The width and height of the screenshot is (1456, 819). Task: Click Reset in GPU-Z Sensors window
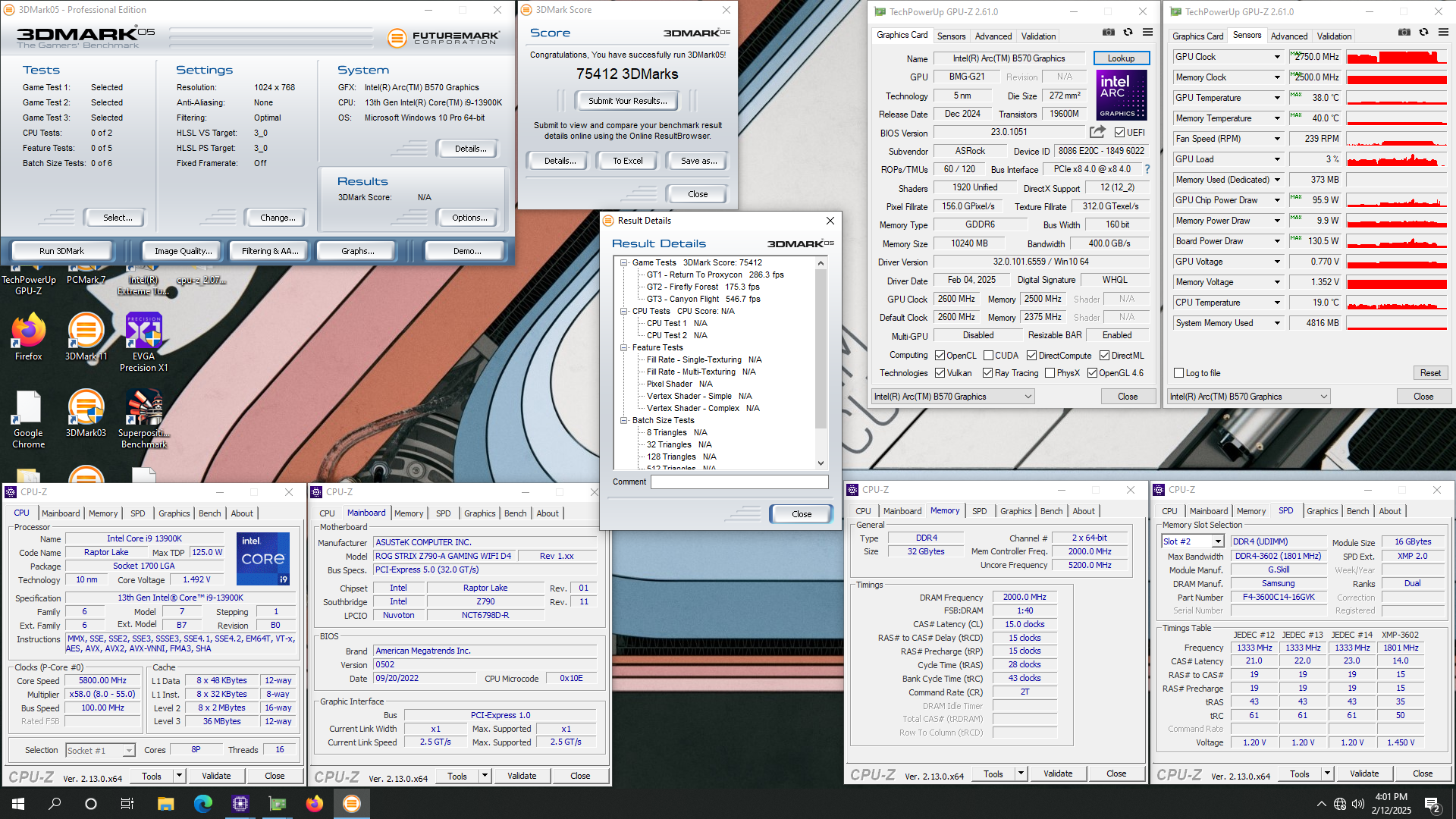pyautogui.click(x=1430, y=373)
